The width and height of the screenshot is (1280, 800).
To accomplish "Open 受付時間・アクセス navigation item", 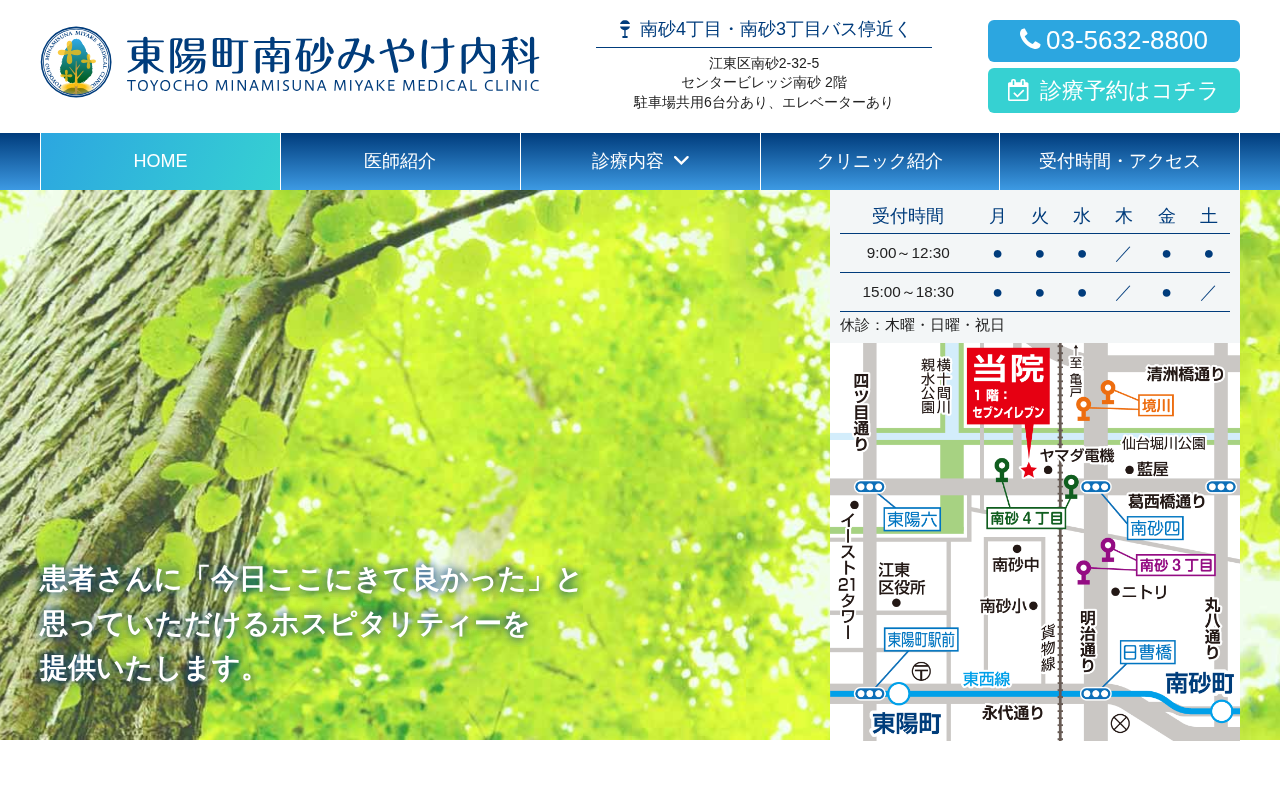I will [x=1119, y=161].
